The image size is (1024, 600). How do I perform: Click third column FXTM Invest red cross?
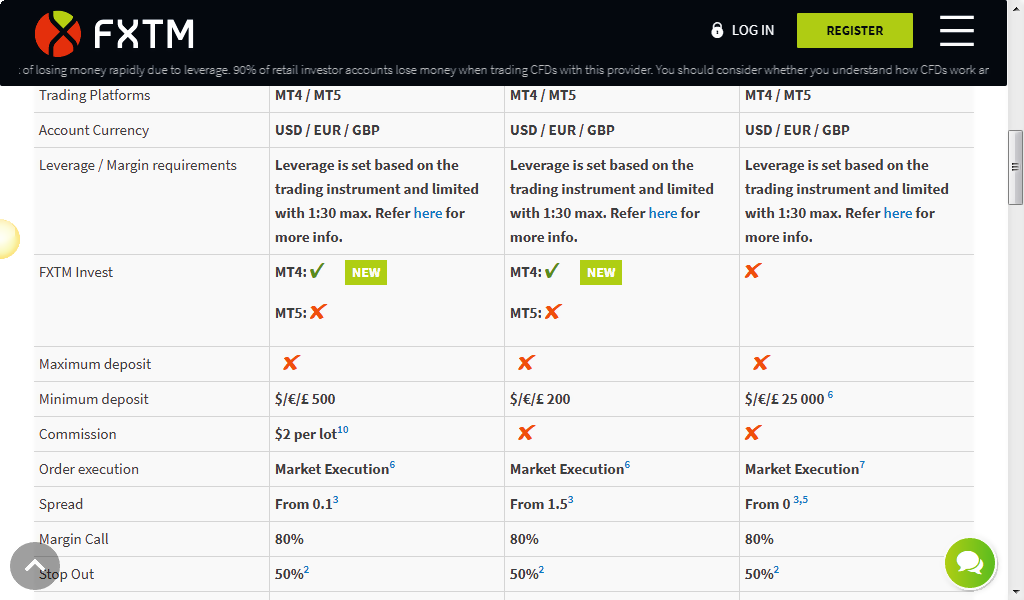click(753, 271)
